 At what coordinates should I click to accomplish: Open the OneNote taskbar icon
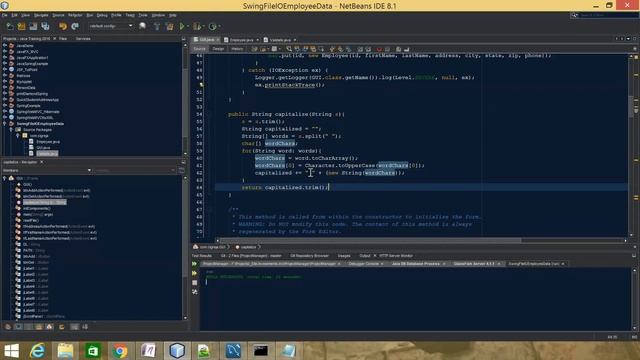(x=148, y=351)
